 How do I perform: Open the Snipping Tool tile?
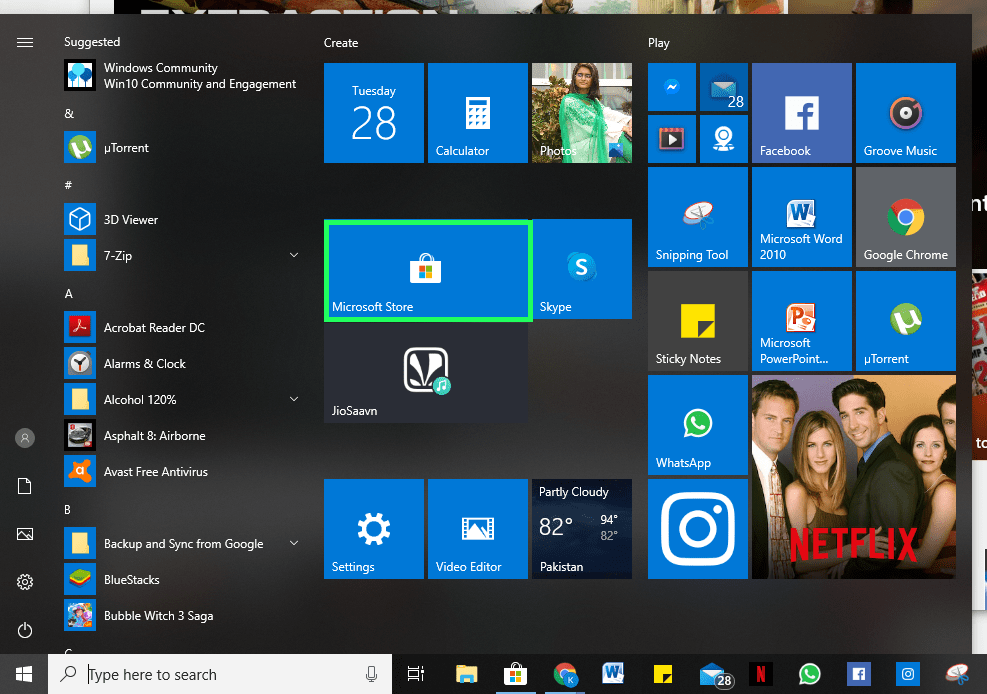[x=697, y=217]
